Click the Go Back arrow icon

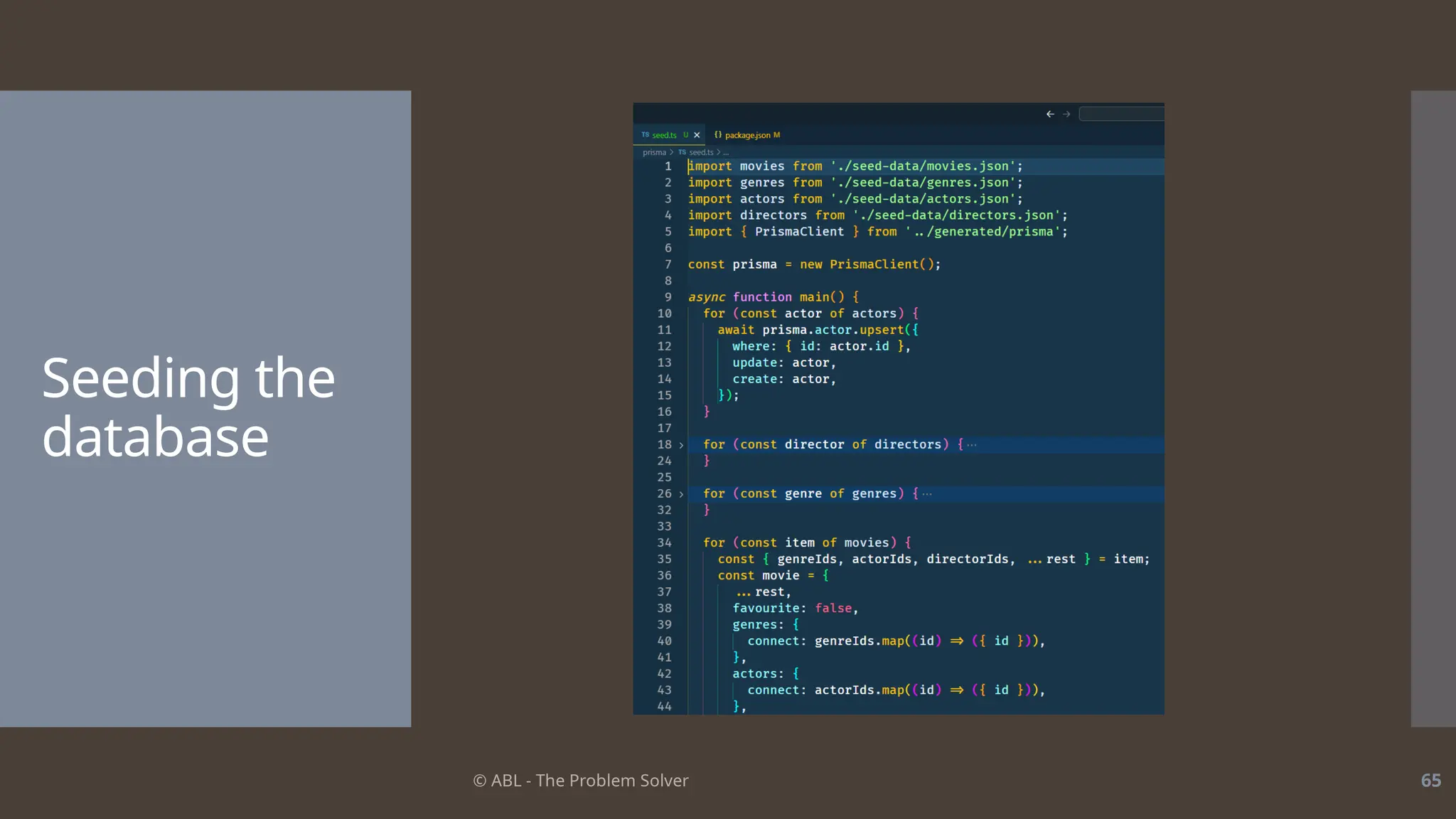(1050, 114)
